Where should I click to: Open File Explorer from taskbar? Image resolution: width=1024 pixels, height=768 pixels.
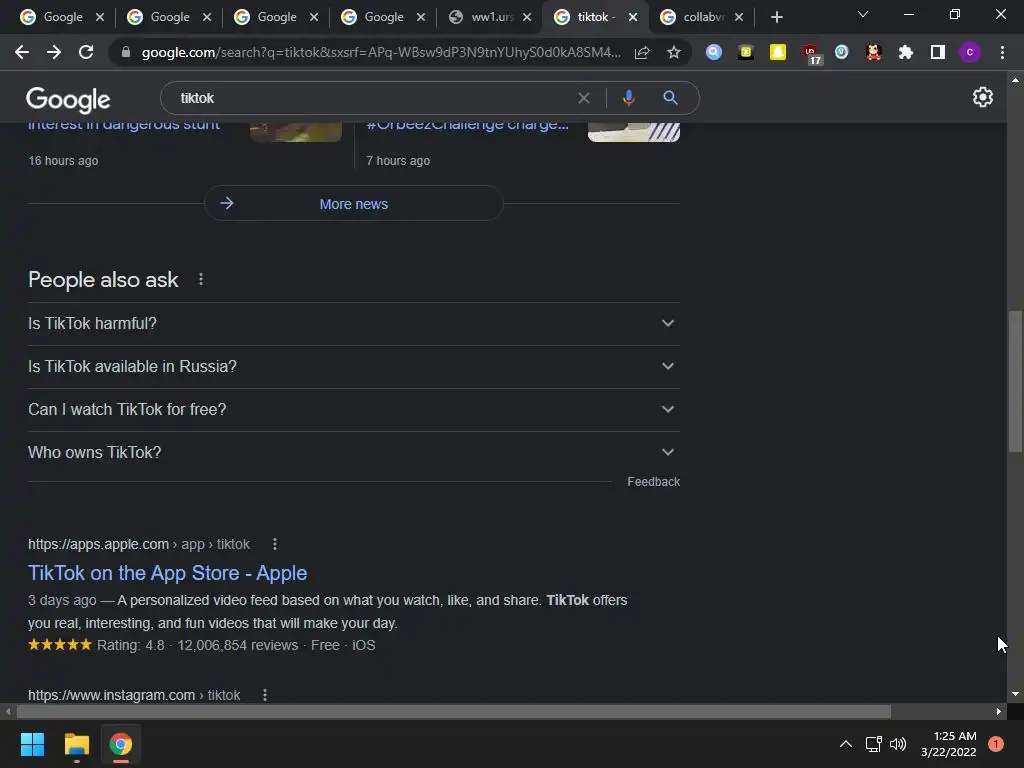76,744
